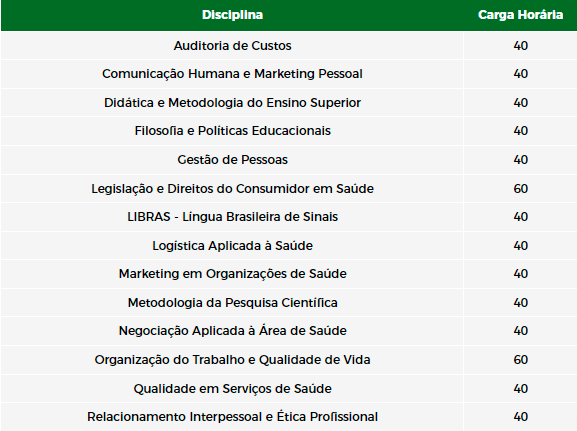
Task: Click the Gestão de Pessoas discipline
Action: (232, 160)
